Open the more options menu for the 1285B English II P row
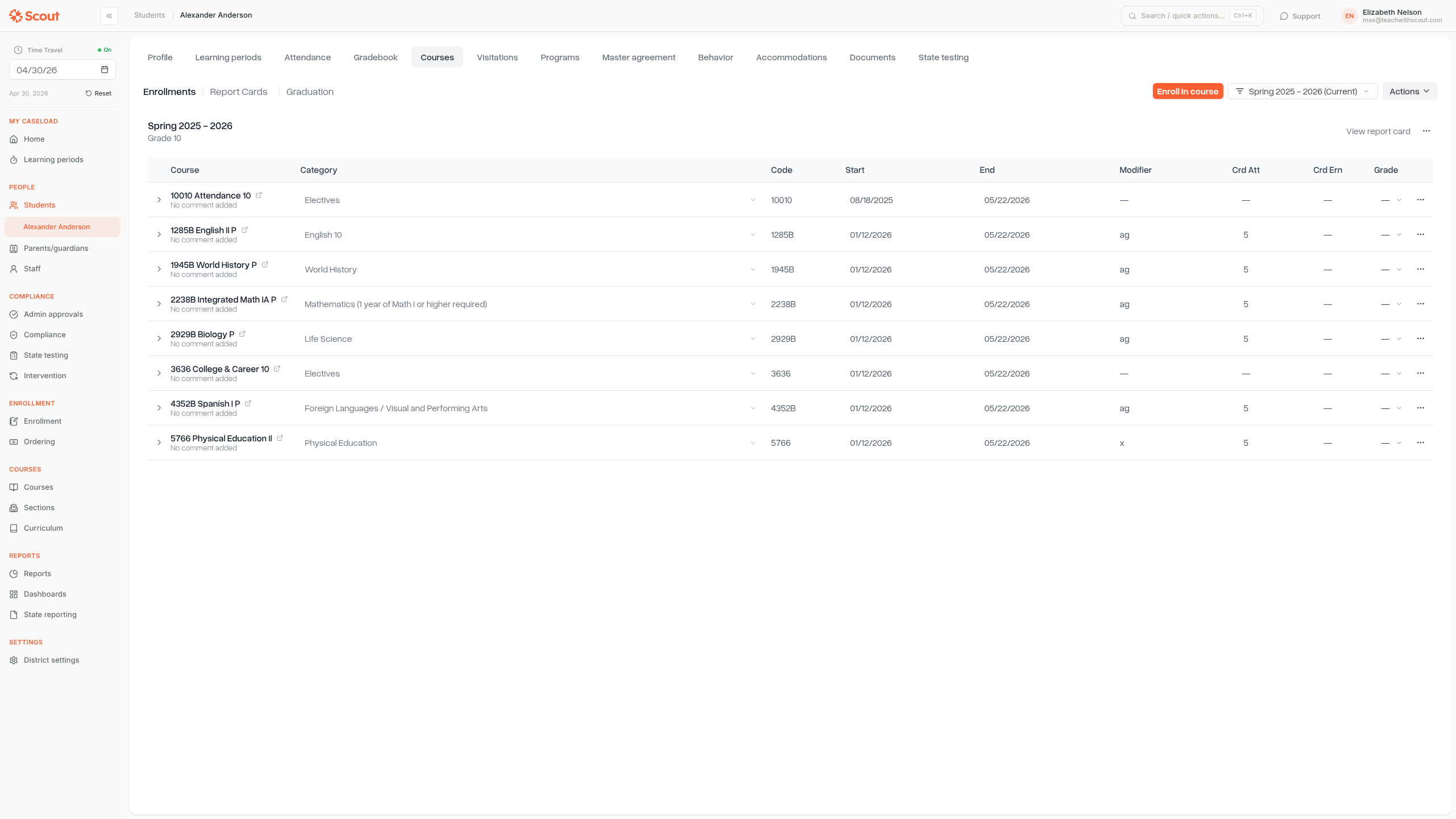The image size is (1456, 819). pyautogui.click(x=1421, y=234)
